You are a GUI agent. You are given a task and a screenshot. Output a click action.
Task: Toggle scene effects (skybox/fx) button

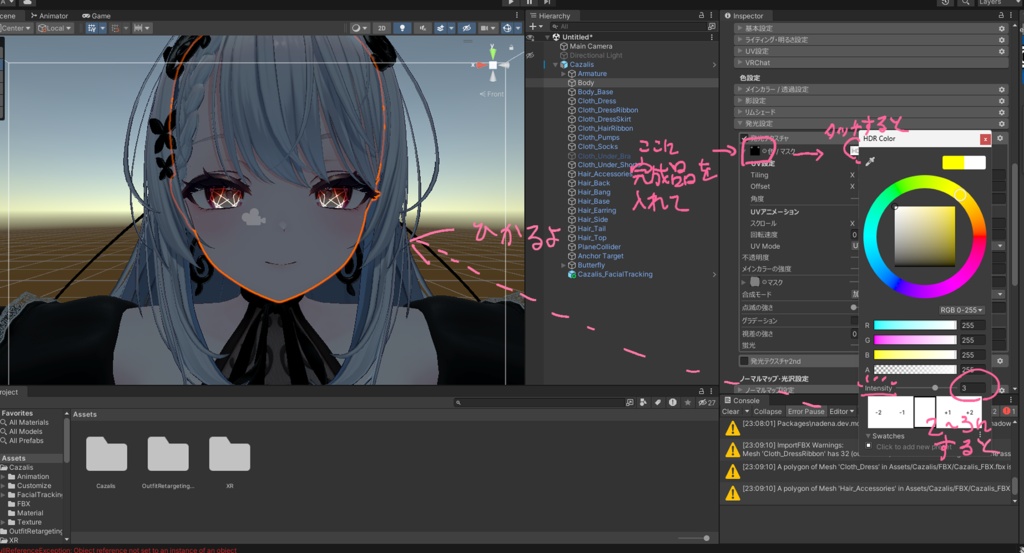point(443,28)
